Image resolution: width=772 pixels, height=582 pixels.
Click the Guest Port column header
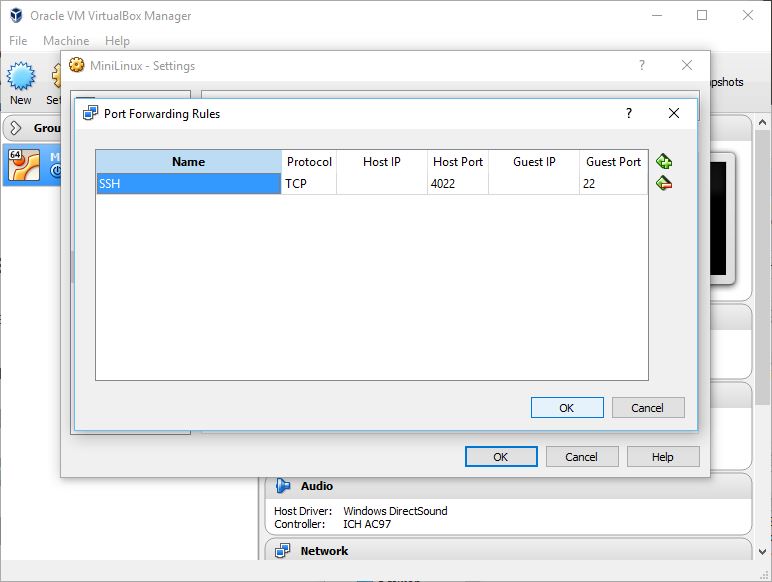[x=613, y=162]
